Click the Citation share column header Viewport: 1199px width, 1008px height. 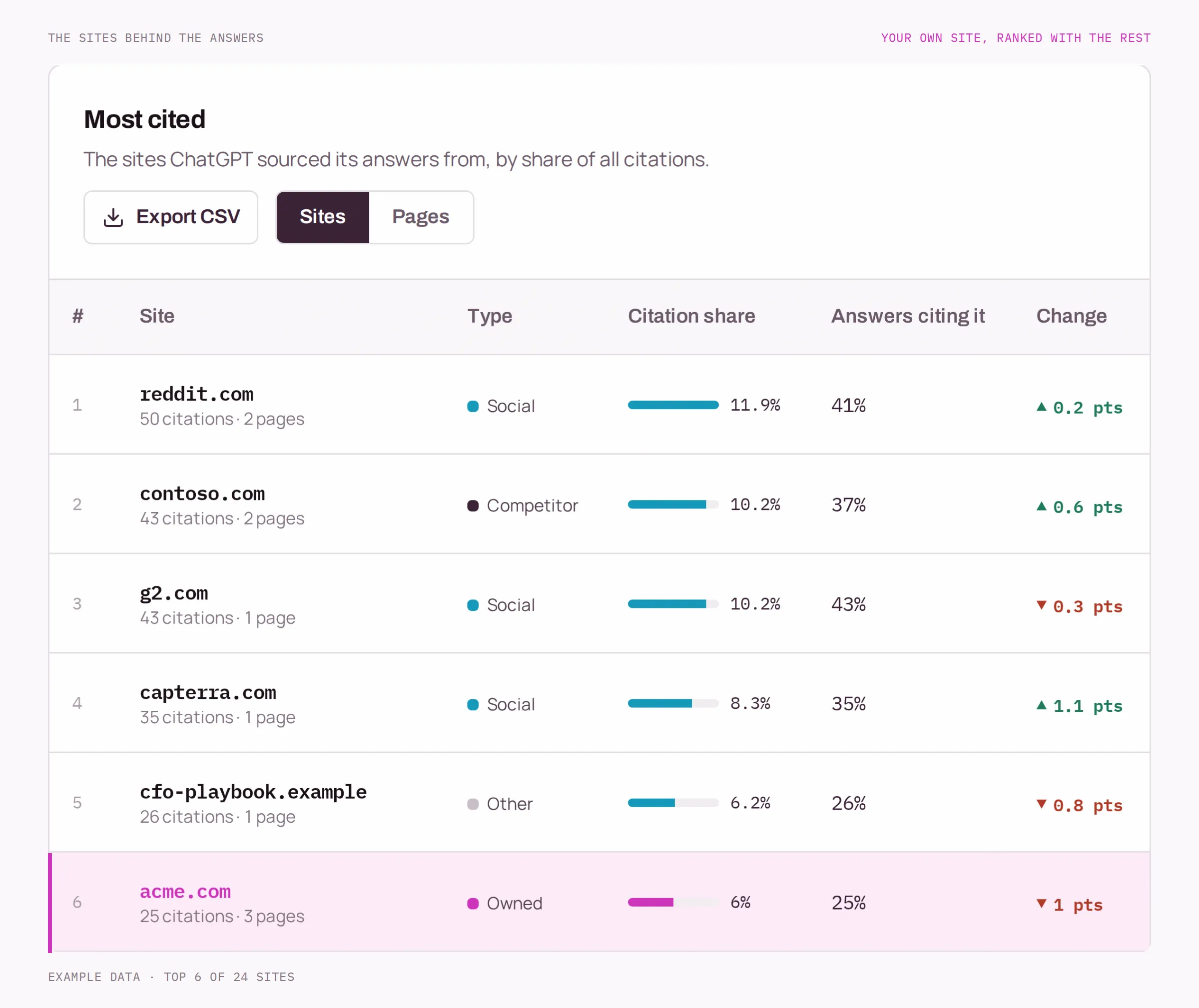[x=691, y=316]
